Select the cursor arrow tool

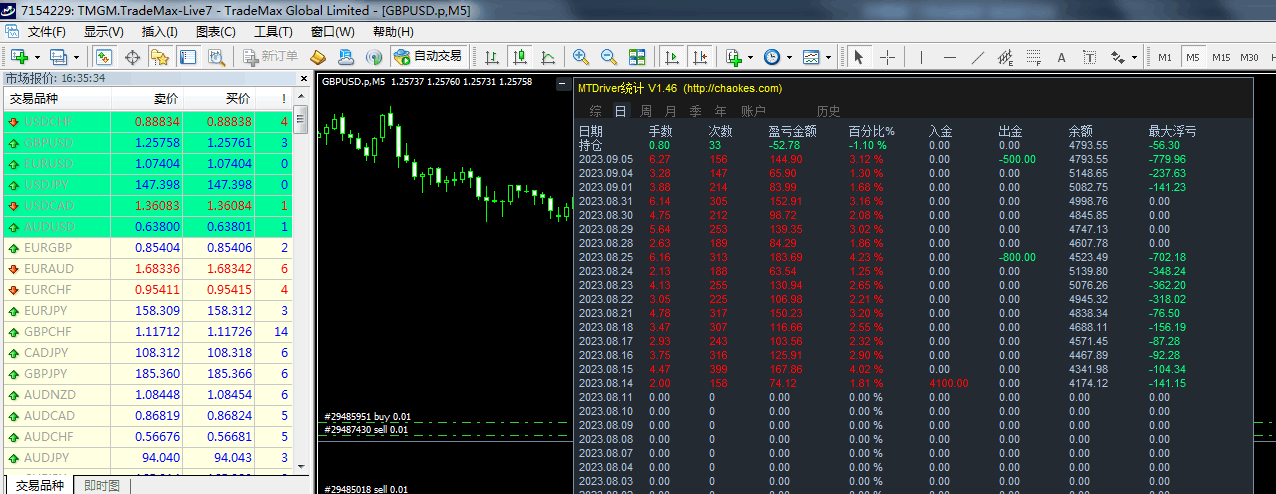click(x=859, y=57)
